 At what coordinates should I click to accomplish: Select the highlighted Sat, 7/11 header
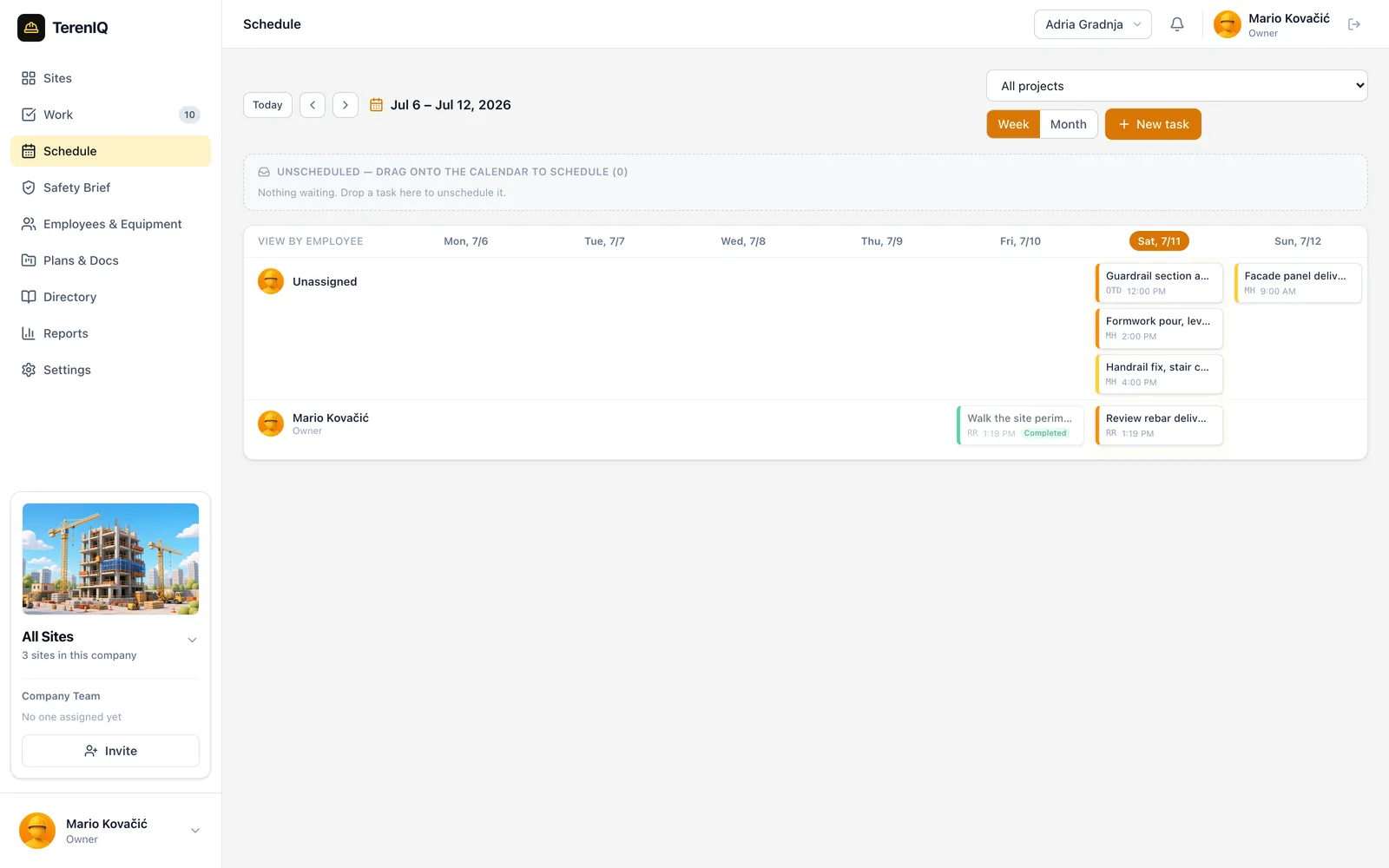coord(1159,241)
